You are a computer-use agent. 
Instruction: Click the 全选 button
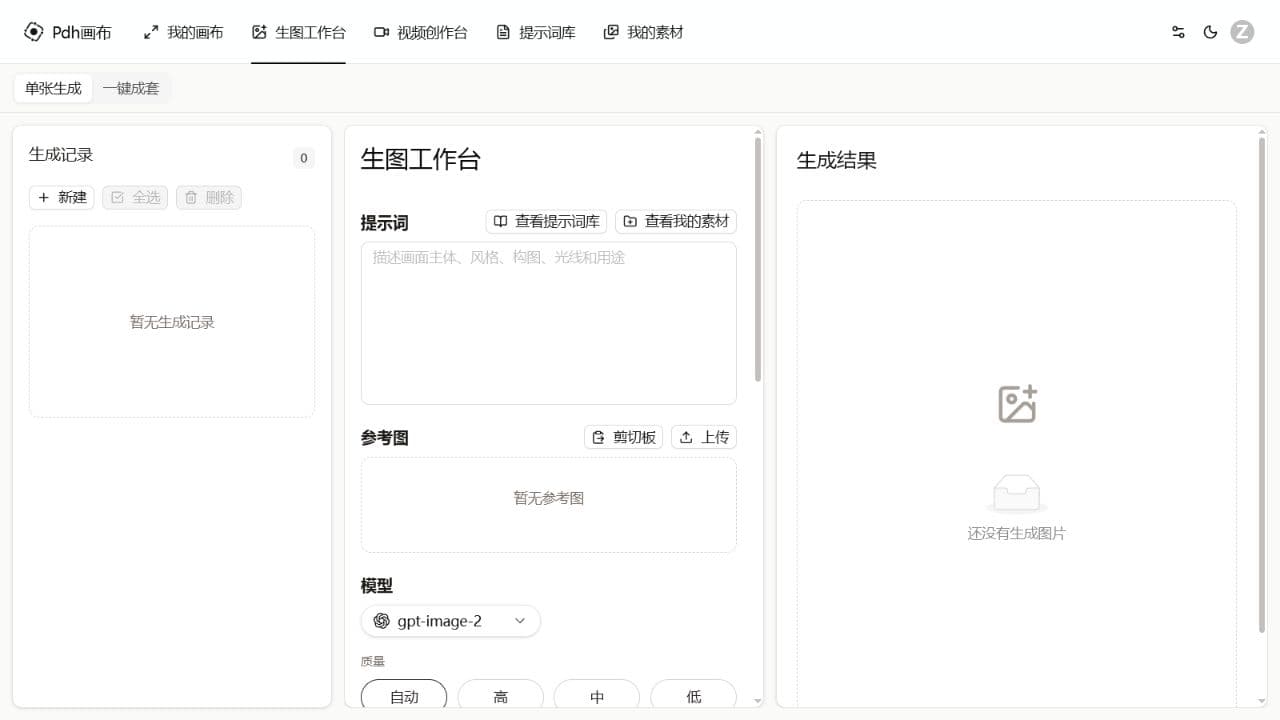135,197
